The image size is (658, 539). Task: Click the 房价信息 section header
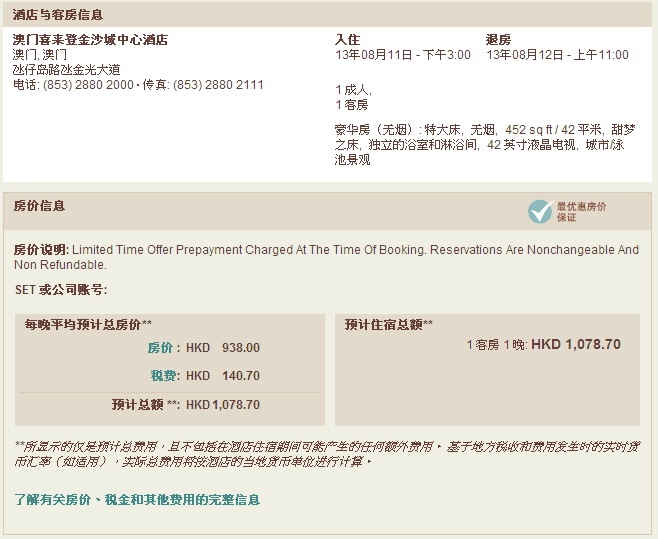click(39, 206)
